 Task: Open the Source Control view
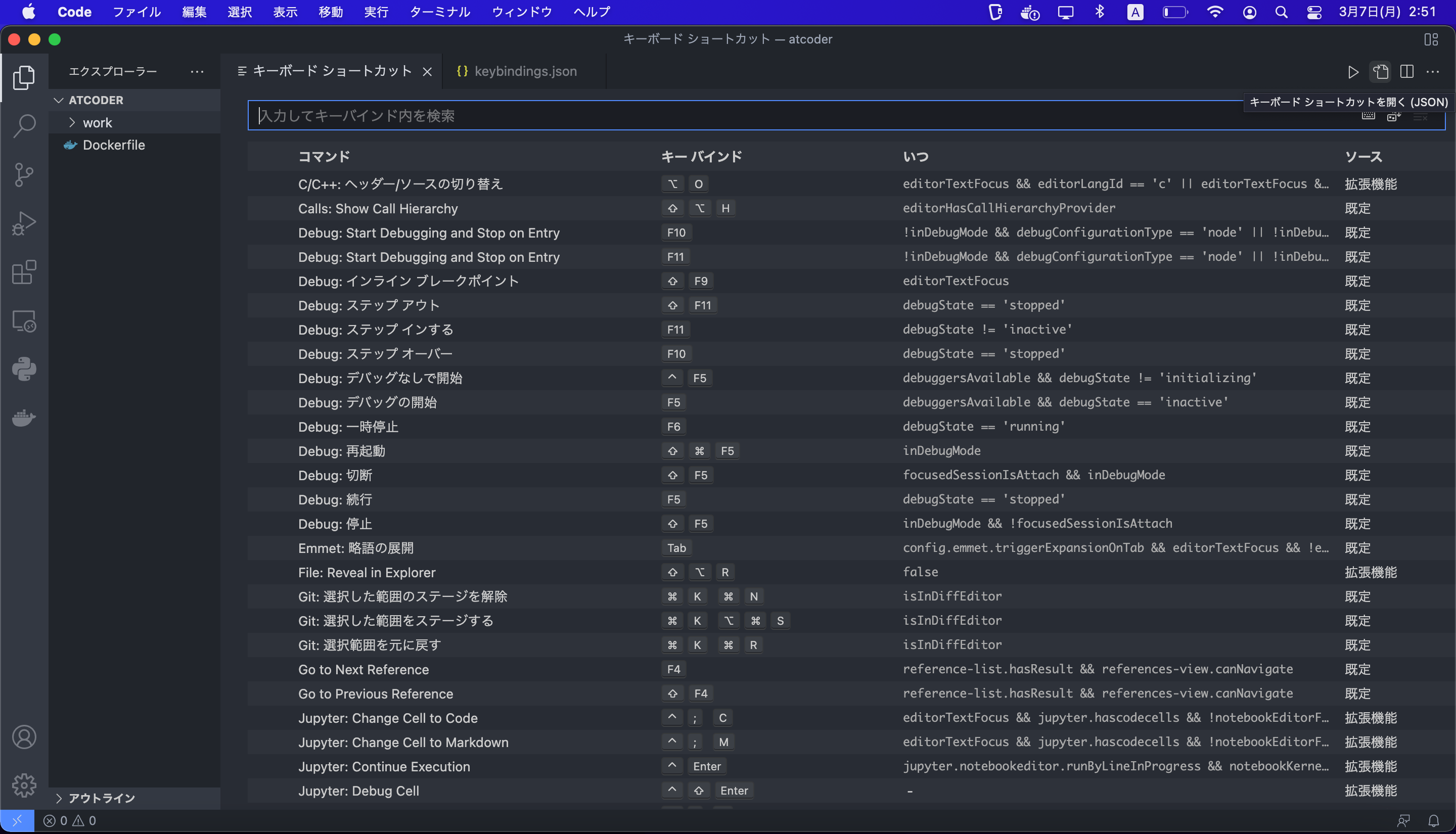click(23, 175)
